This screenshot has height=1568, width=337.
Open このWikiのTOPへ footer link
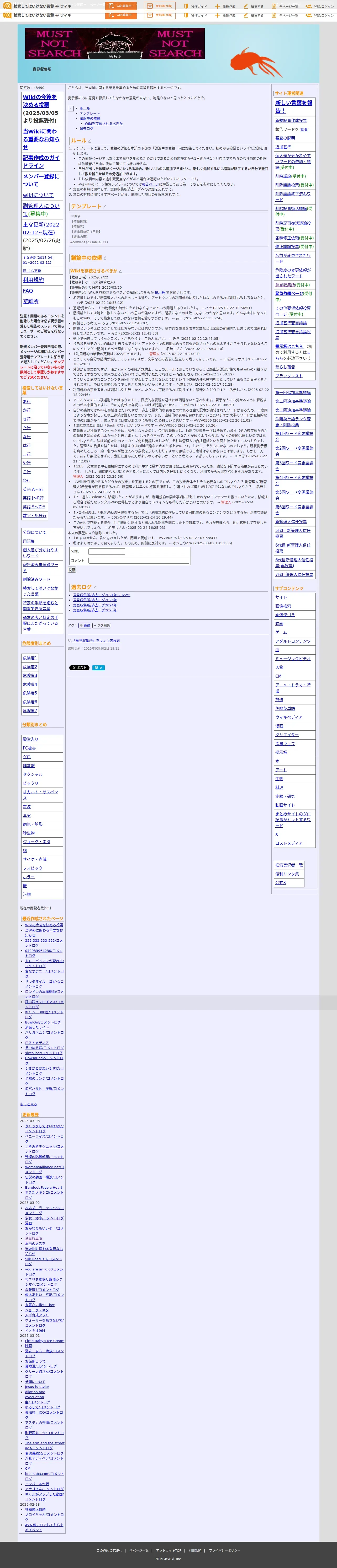pyautogui.click(x=110, y=1550)
